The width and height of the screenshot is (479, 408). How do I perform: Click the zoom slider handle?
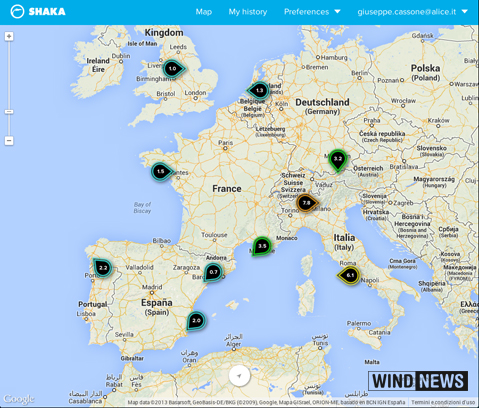[9, 112]
